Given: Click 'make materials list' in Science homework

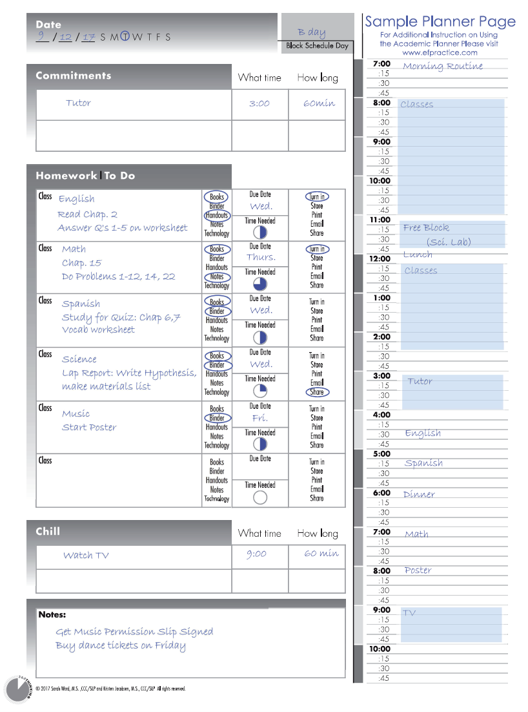Looking at the screenshot, I should tap(106, 386).
